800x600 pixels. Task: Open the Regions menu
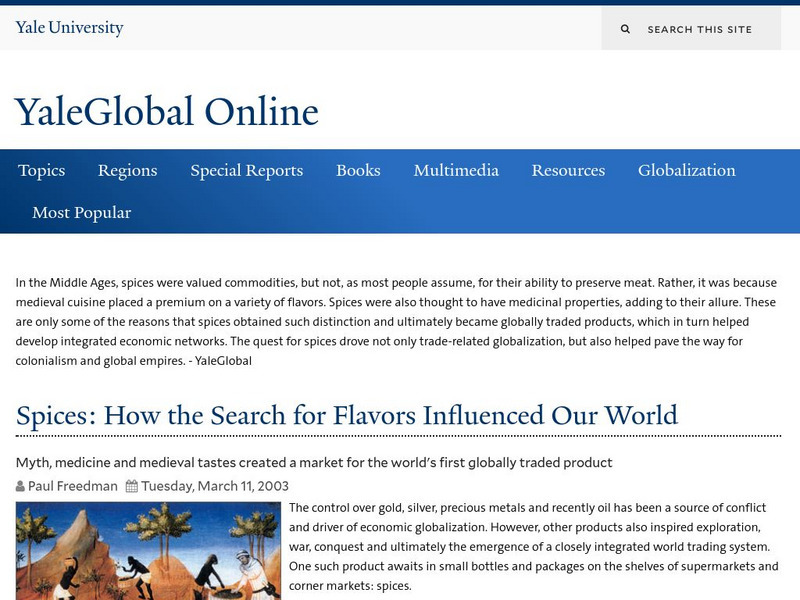(128, 170)
